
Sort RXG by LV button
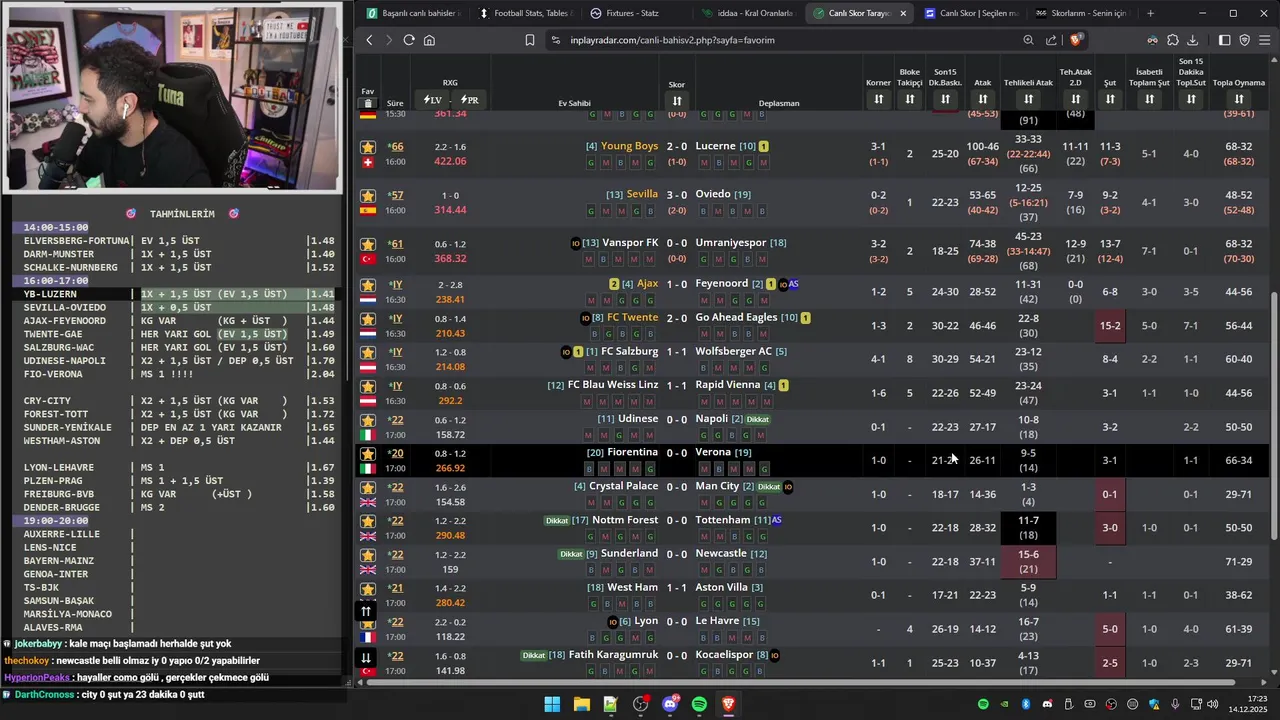tap(432, 100)
